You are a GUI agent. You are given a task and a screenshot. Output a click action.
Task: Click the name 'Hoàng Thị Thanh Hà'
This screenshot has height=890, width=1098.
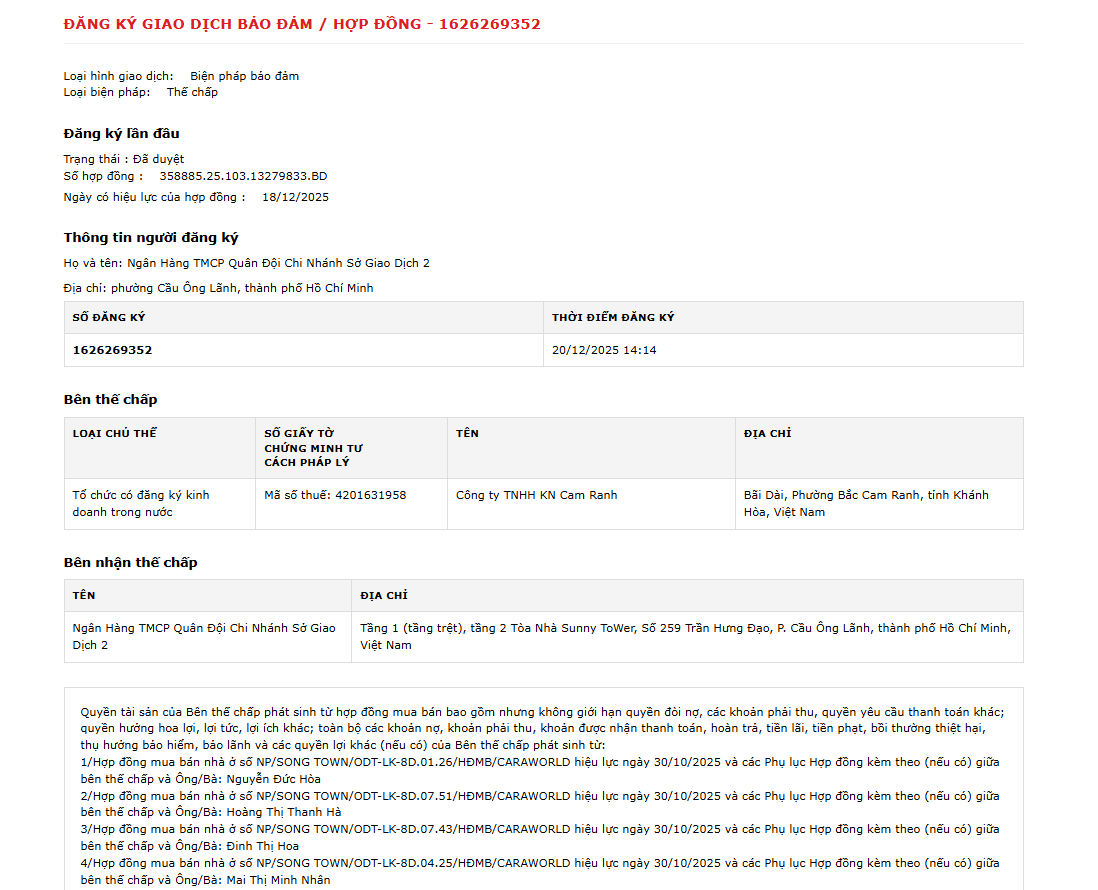point(284,812)
